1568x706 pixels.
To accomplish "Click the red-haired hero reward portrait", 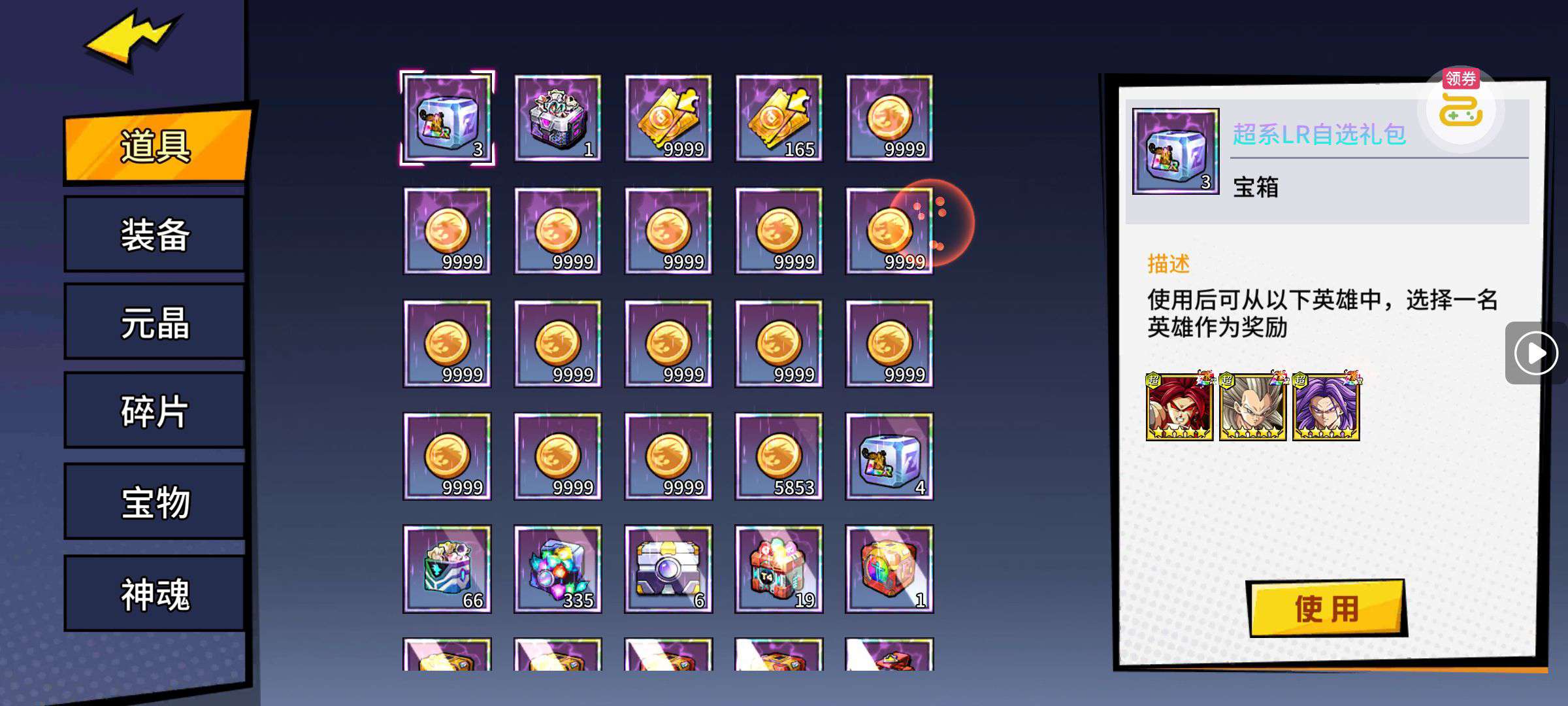I will point(1179,407).
